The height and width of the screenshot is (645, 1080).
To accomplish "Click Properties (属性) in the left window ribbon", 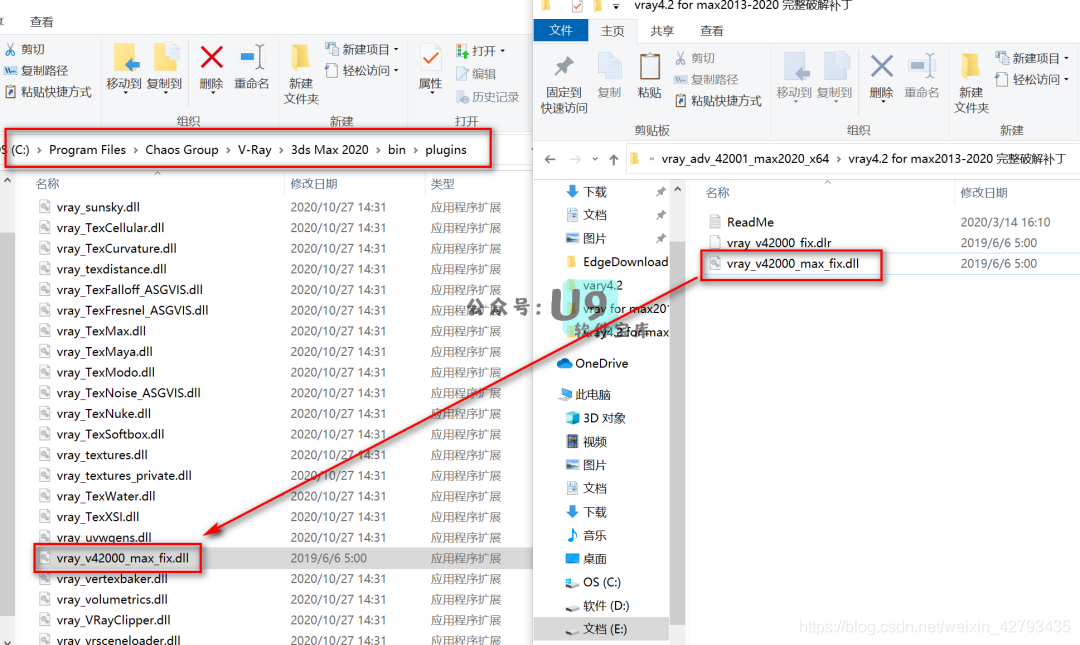I will click(x=430, y=67).
